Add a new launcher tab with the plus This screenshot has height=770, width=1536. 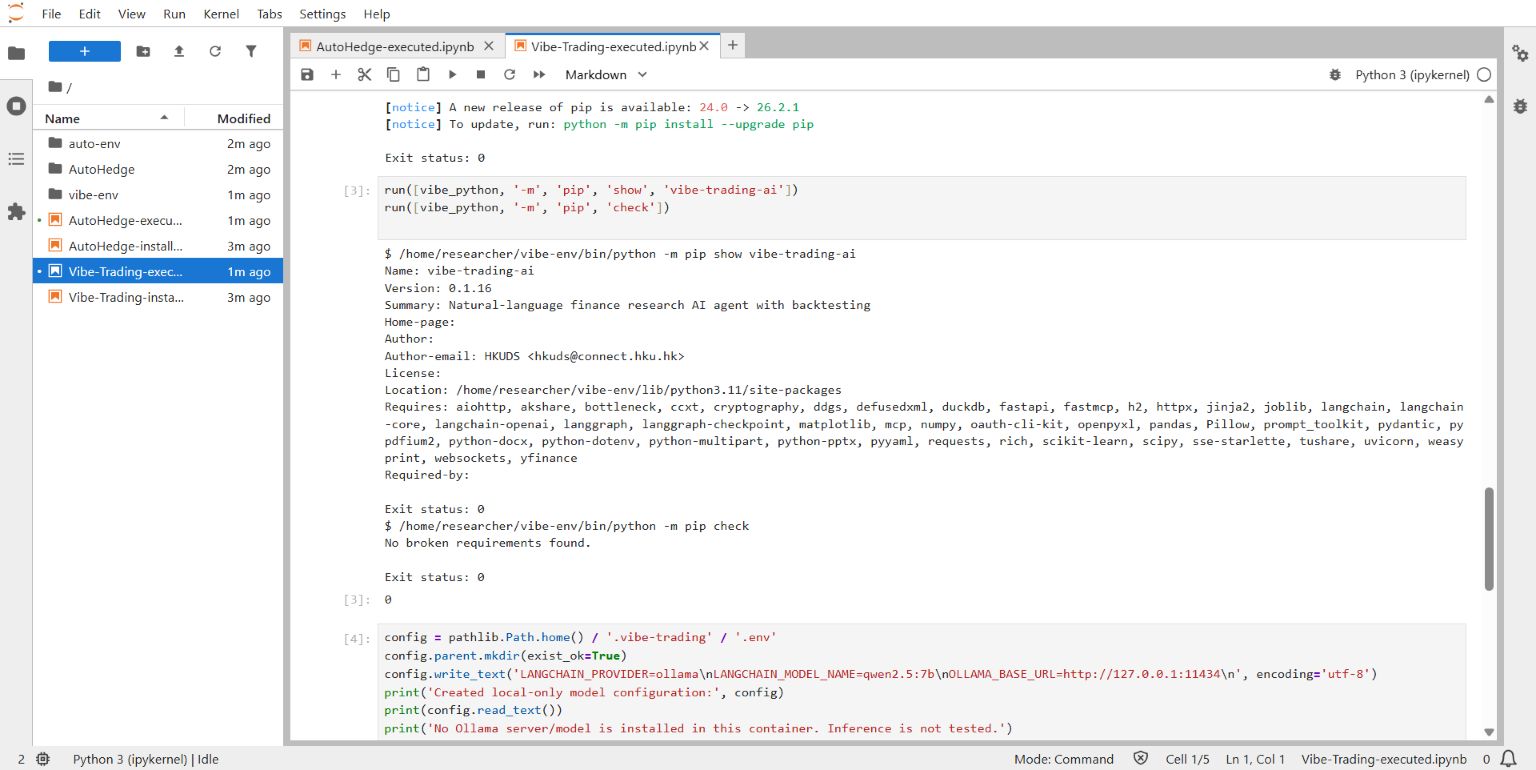coord(732,46)
